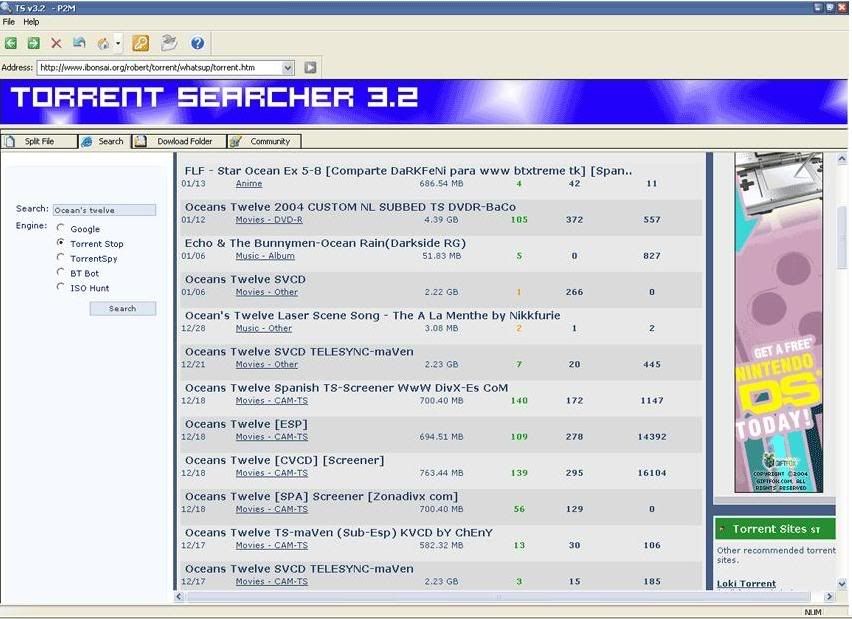
Task: Click Movies - Other link under Oceans Twelve SVCD 01/06
Action: pyautogui.click(x=267, y=292)
